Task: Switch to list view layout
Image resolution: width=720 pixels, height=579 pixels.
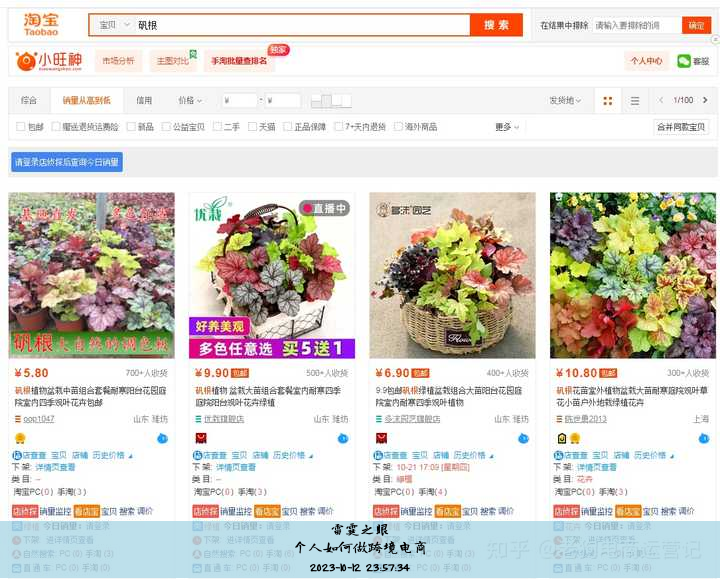Action: 634,101
